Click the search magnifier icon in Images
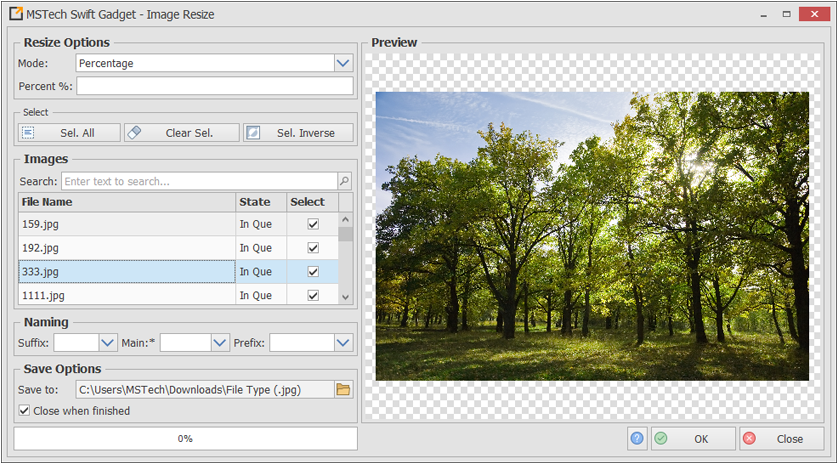837x463 pixels. click(344, 181)
